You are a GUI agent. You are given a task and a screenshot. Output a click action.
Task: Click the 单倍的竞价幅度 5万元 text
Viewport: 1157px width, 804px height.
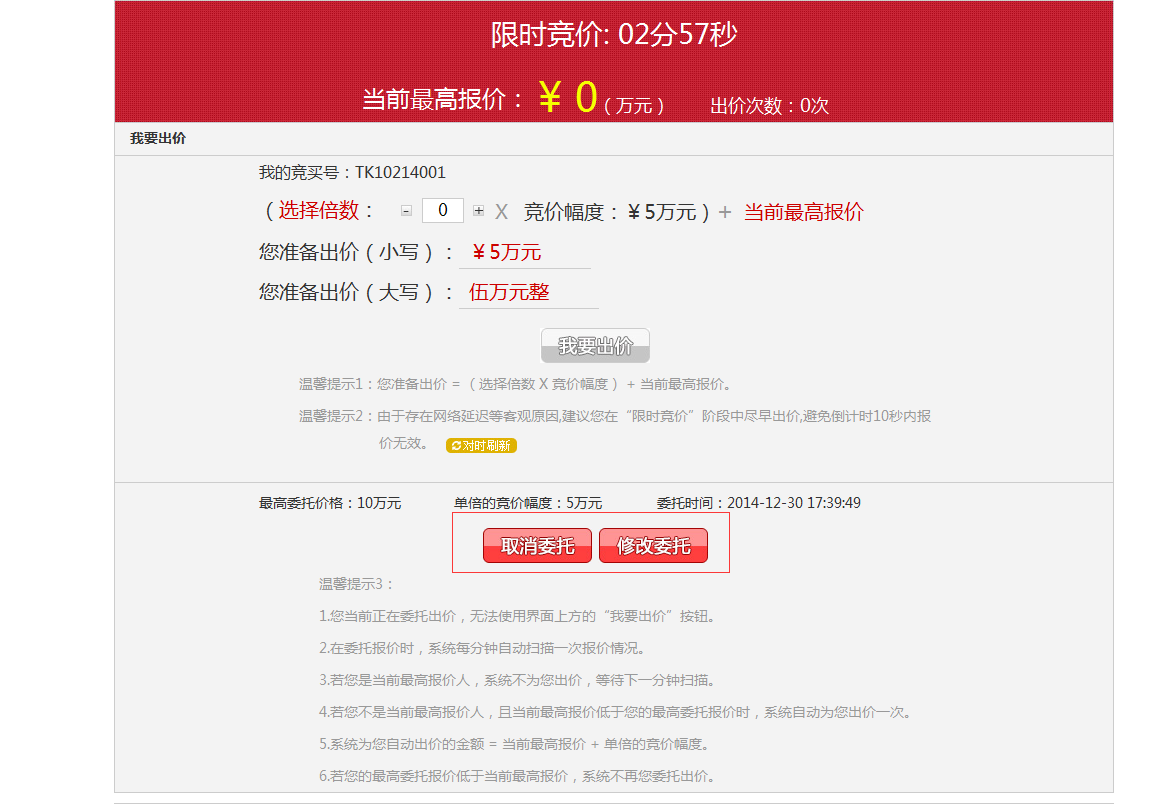coord(527,503)
